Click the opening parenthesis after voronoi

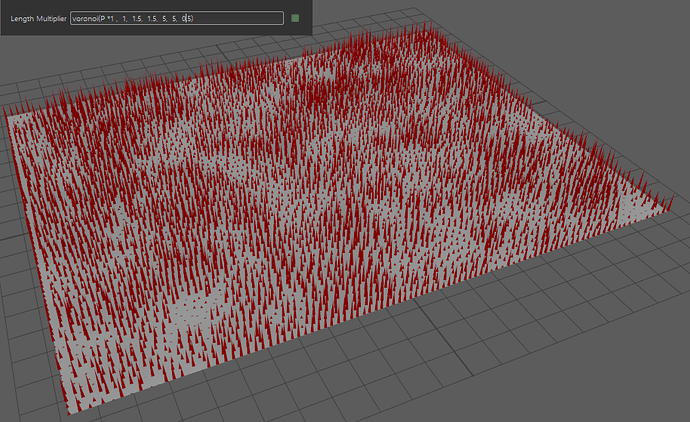tap(100, 18)
